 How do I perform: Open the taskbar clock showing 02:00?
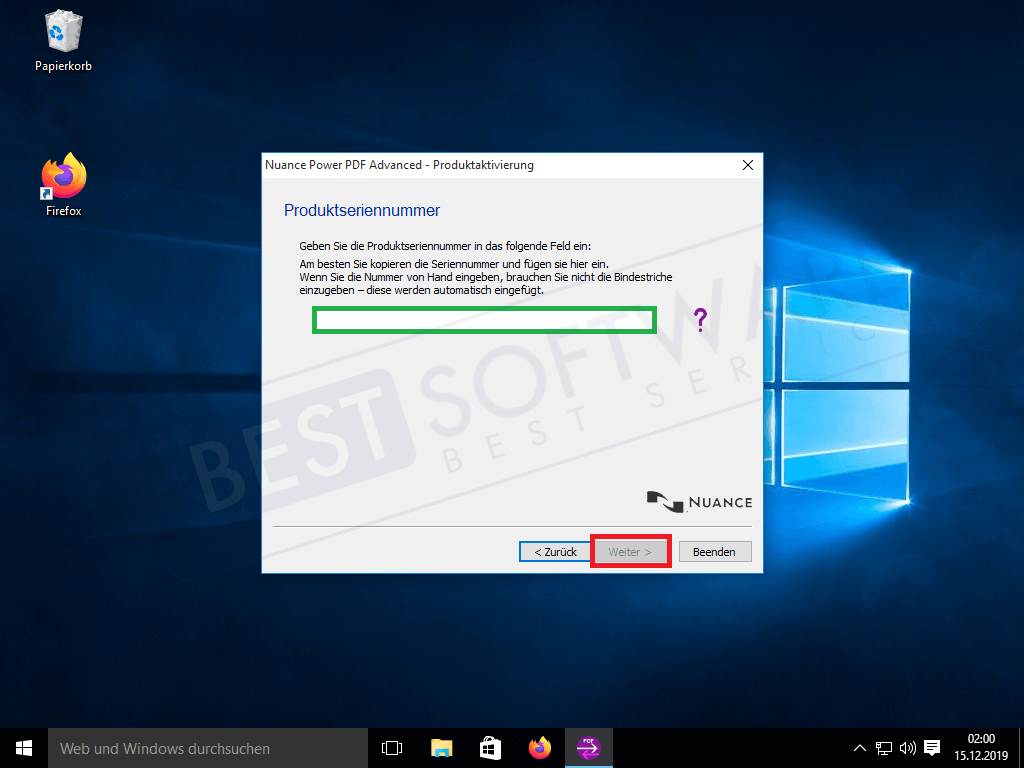pyautogui.click(x=981, y=748)
